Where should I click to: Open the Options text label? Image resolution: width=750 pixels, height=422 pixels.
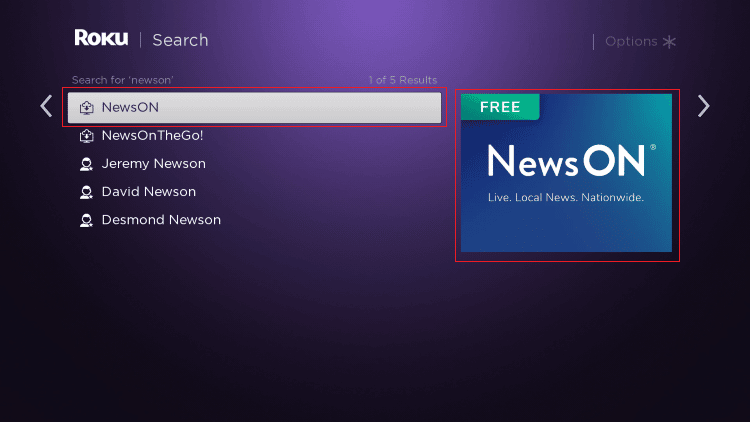pos(631,42)
